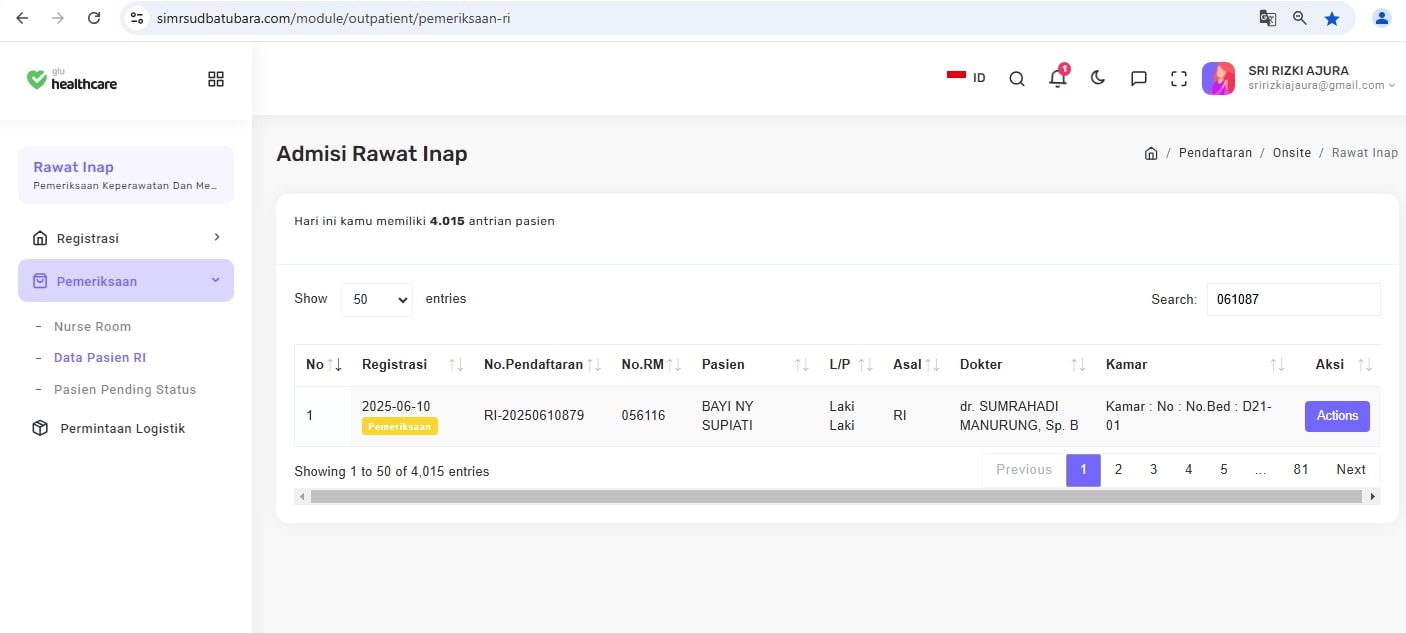Bookmark this page with star icon
Viewport: 1406px width, 633px height.
(1332, 18)
